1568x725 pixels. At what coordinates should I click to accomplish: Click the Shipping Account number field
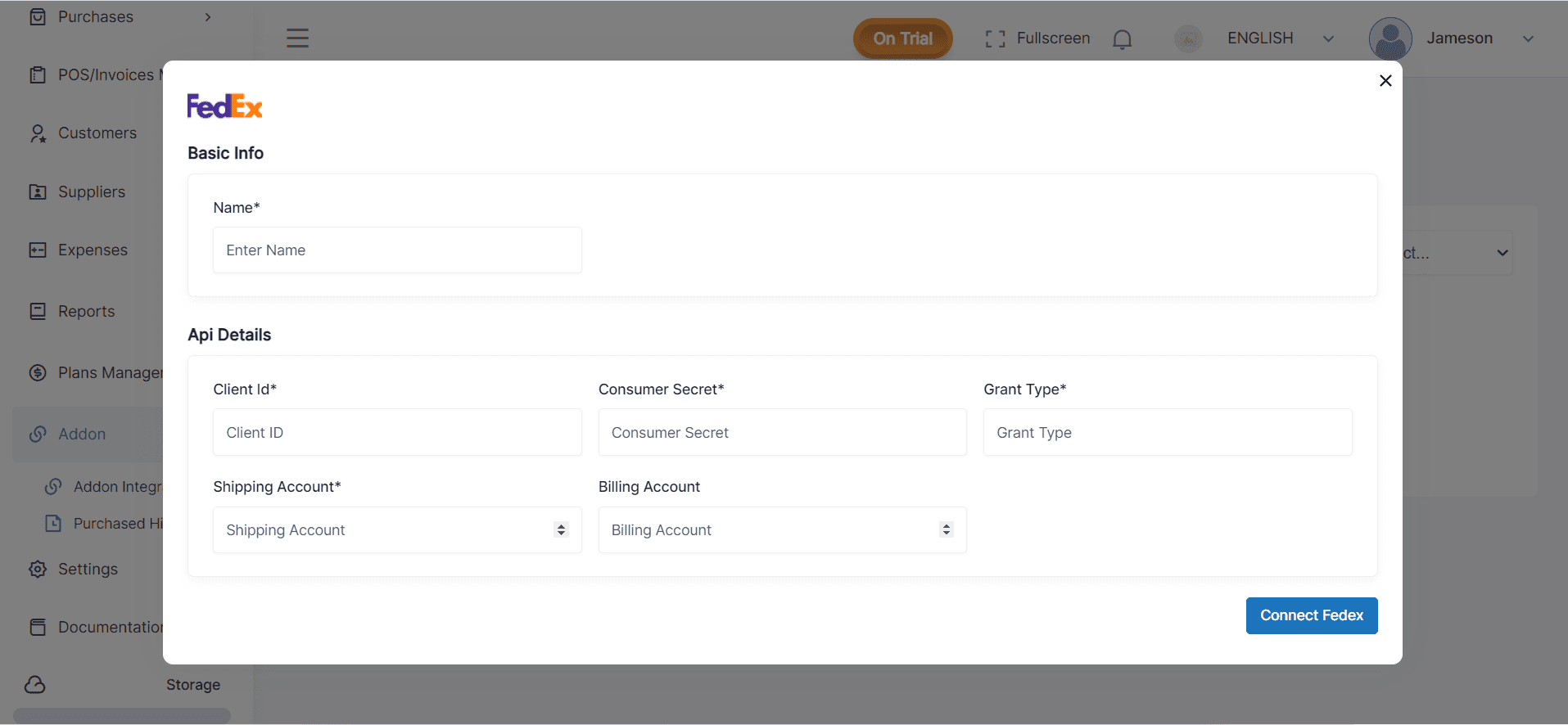coord(397,530)
